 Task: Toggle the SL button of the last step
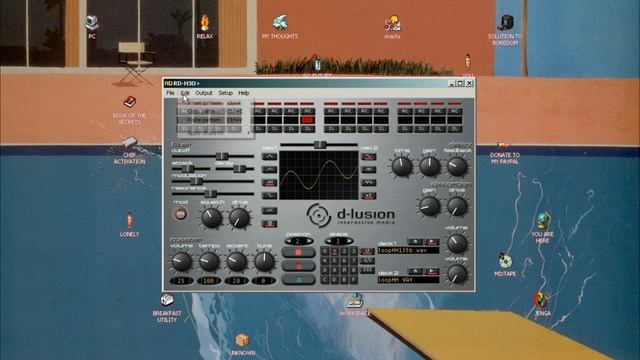tap(454, 129)
